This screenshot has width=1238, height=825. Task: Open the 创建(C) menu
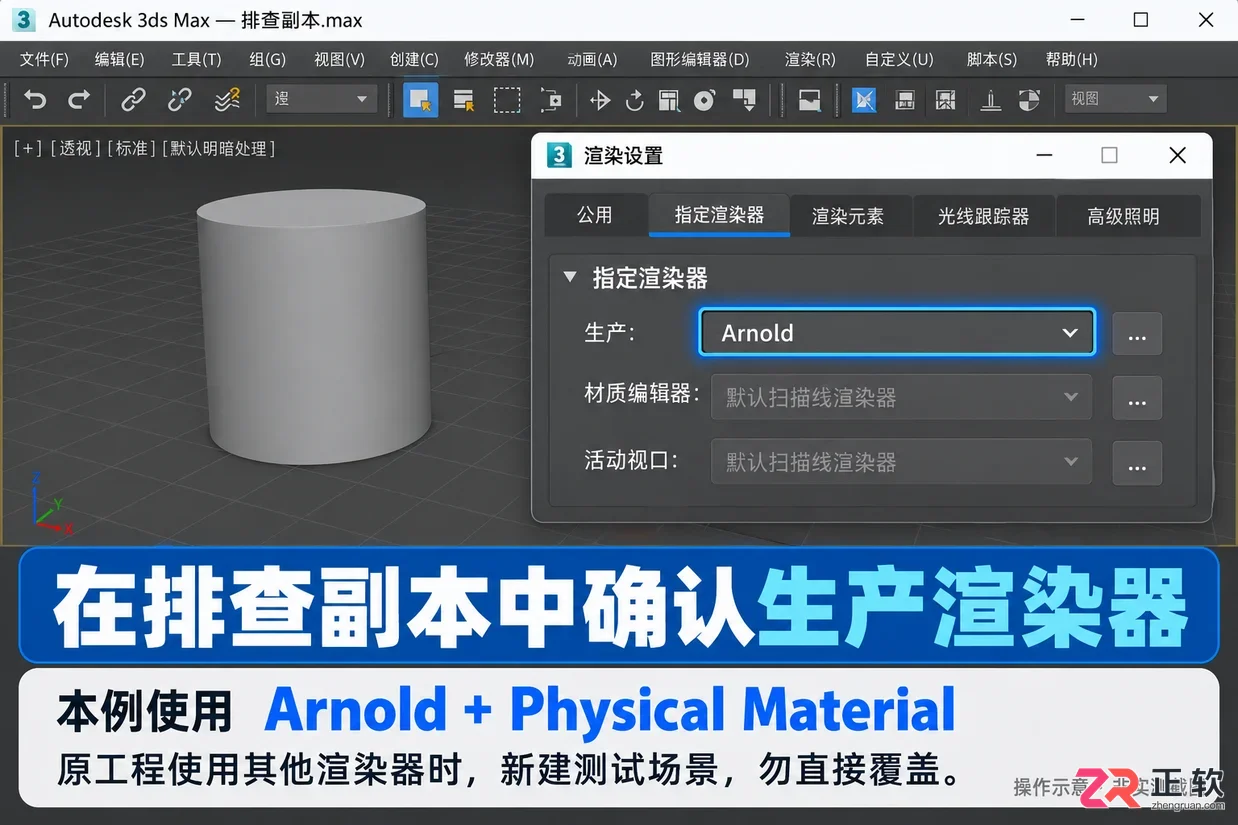414,59
